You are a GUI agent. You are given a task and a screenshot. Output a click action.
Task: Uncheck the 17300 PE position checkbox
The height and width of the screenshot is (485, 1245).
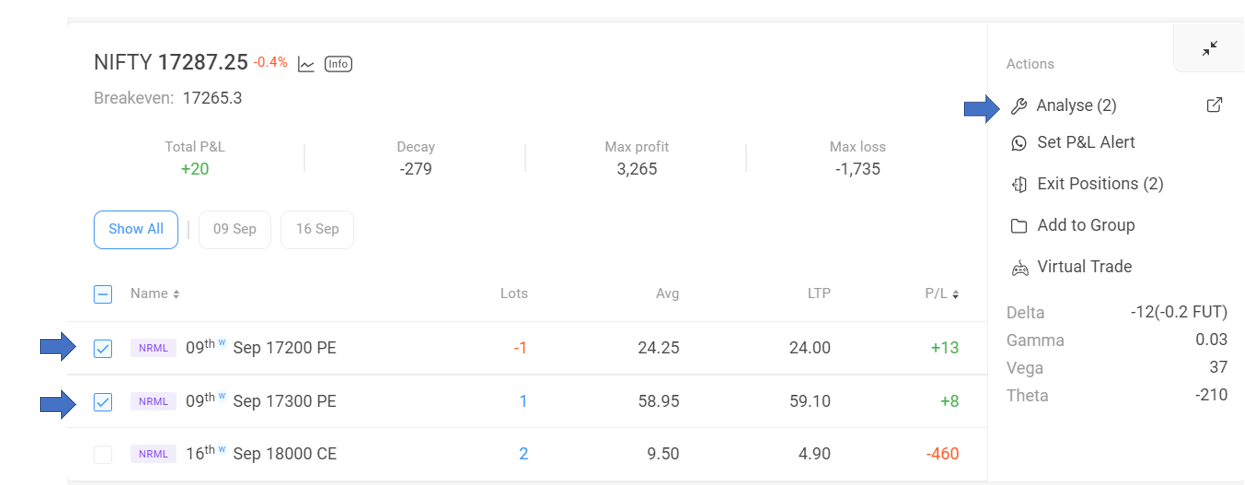point(103,401)
